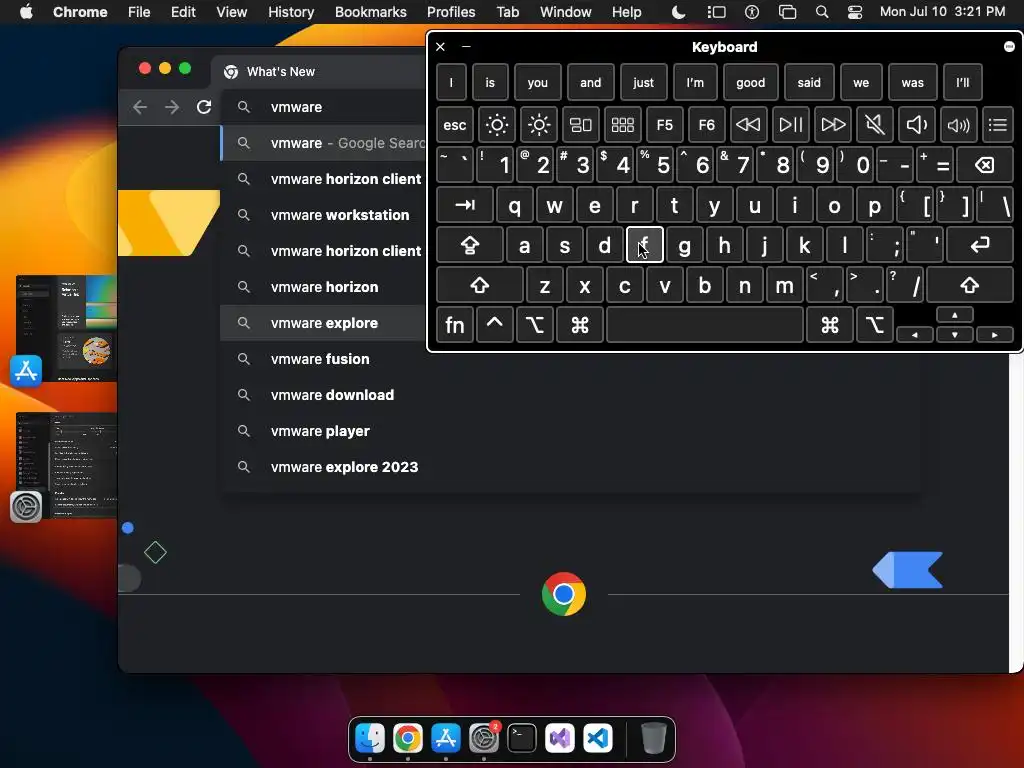Click the volume down key
The image size is (1024, 768).
(916, 124)
